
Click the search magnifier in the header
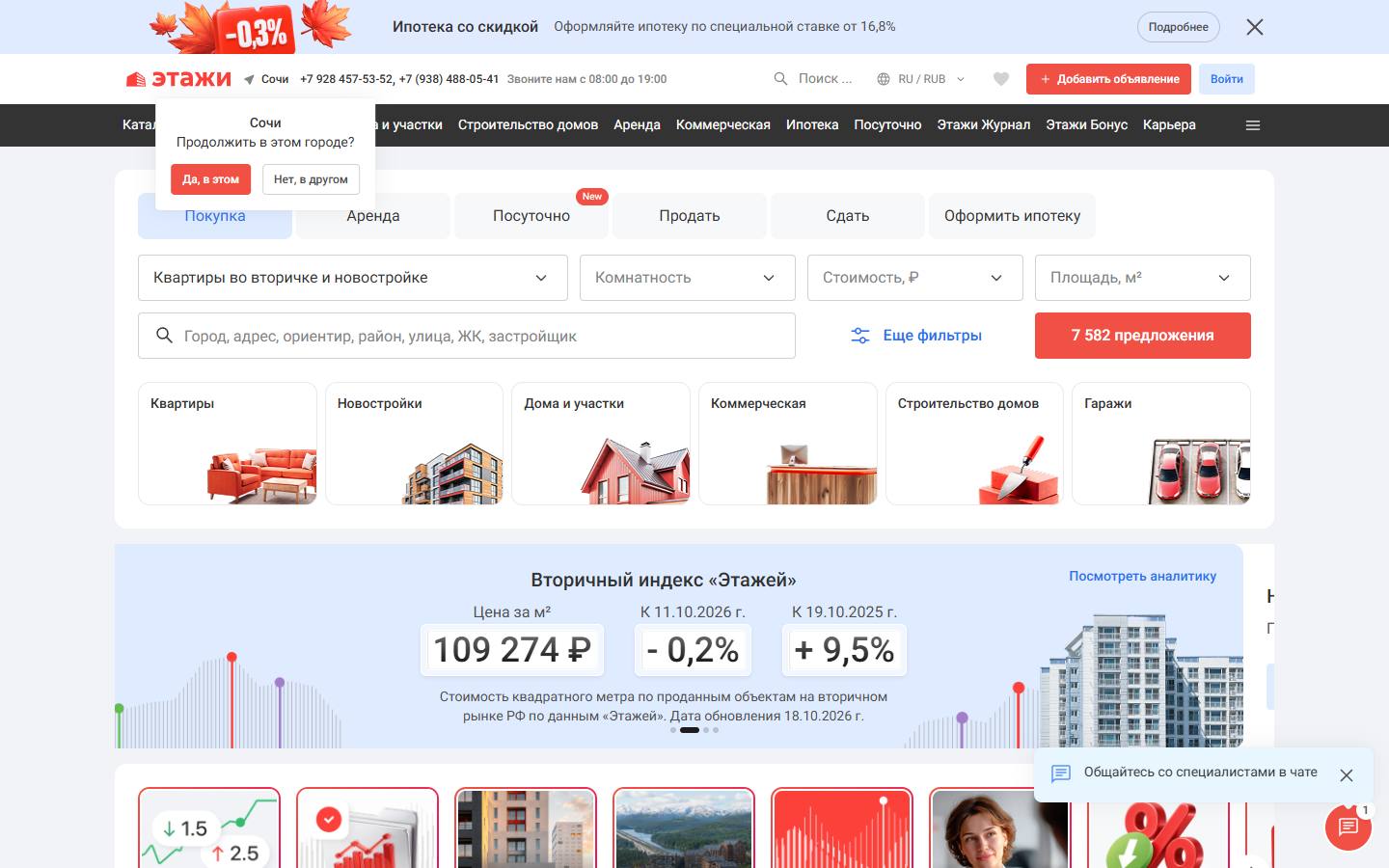pos(780,79)
